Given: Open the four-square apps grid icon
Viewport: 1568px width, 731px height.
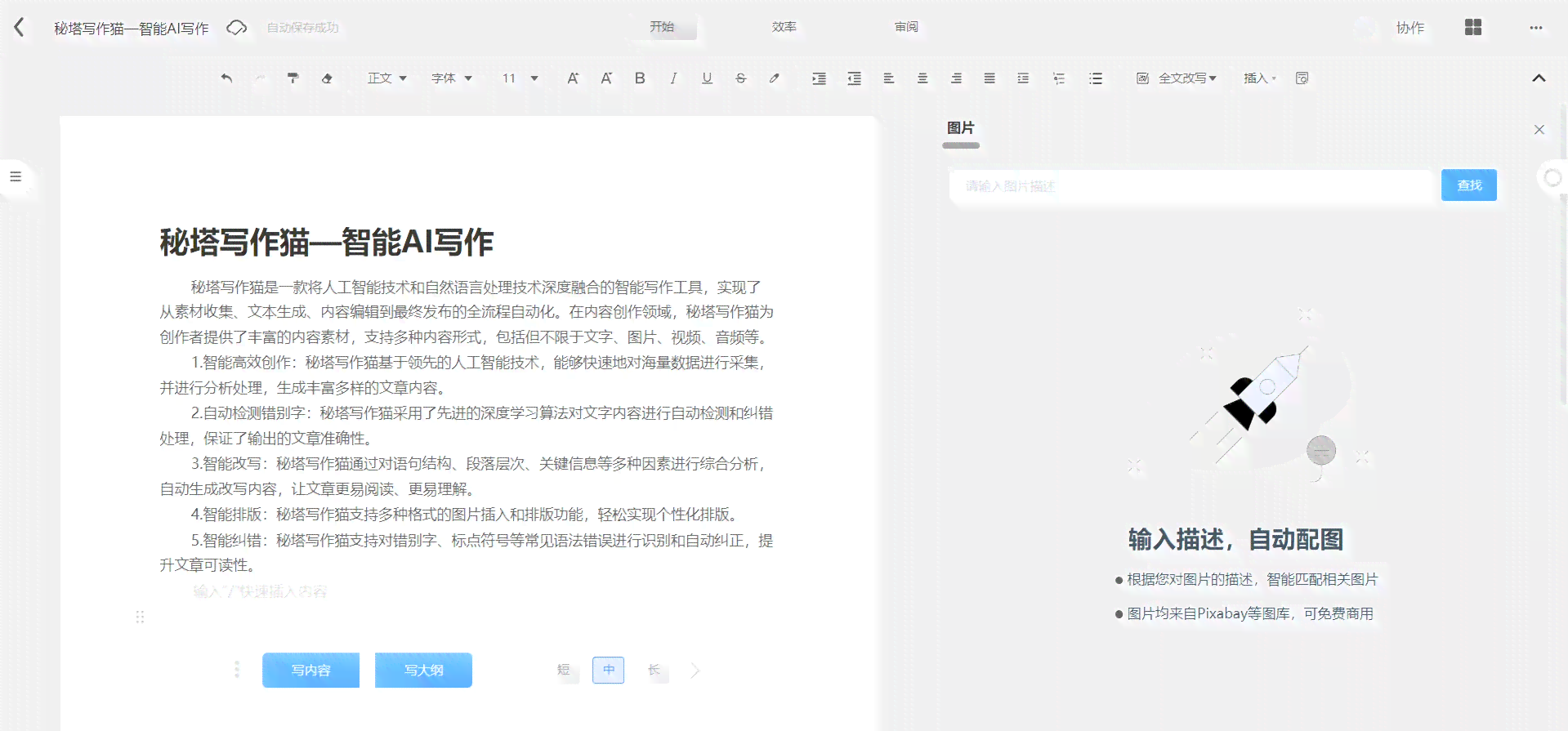Looking at the screenshot, I should 1473,28.
